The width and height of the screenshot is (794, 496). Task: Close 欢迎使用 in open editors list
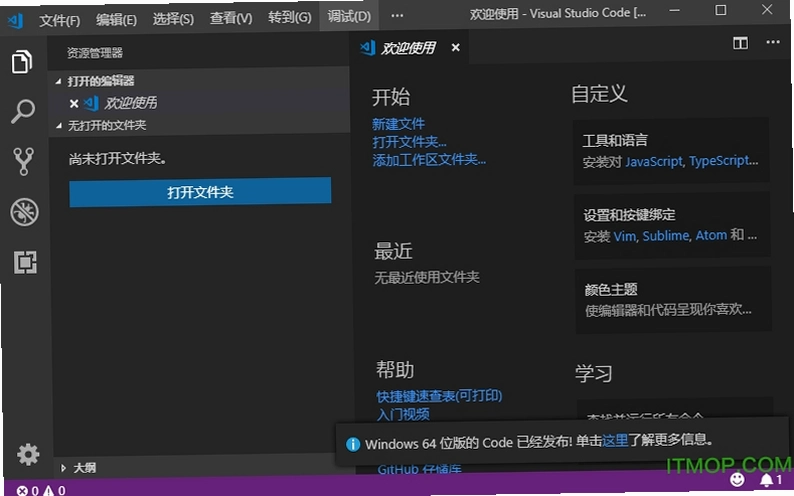click(x=74, y=103)
